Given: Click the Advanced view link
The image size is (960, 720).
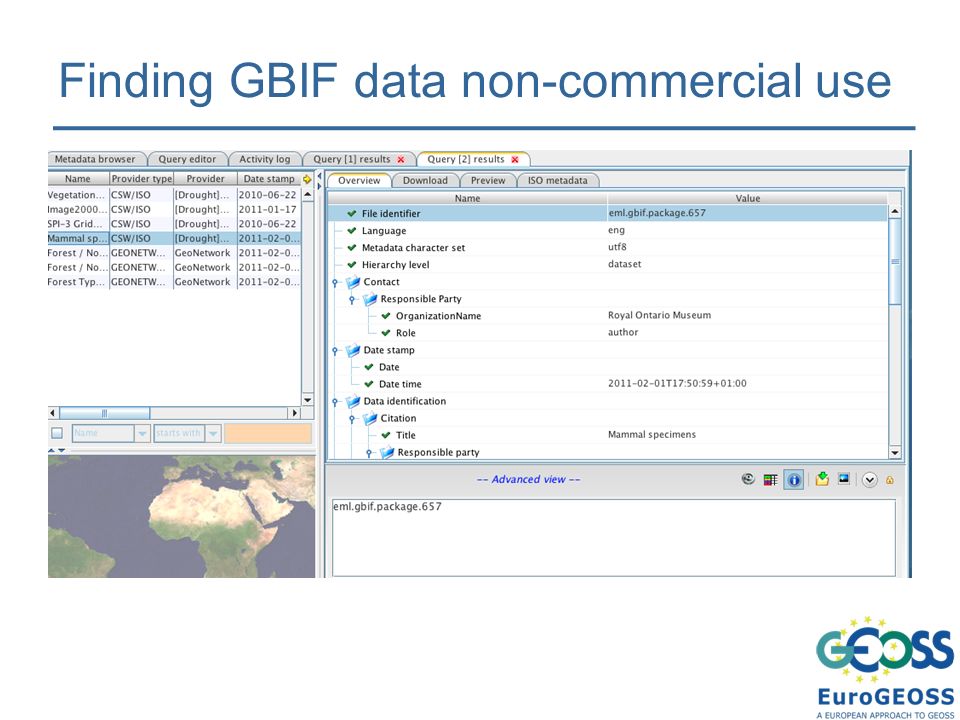Looking at the screenshot, I should click(x=528, y=479).
